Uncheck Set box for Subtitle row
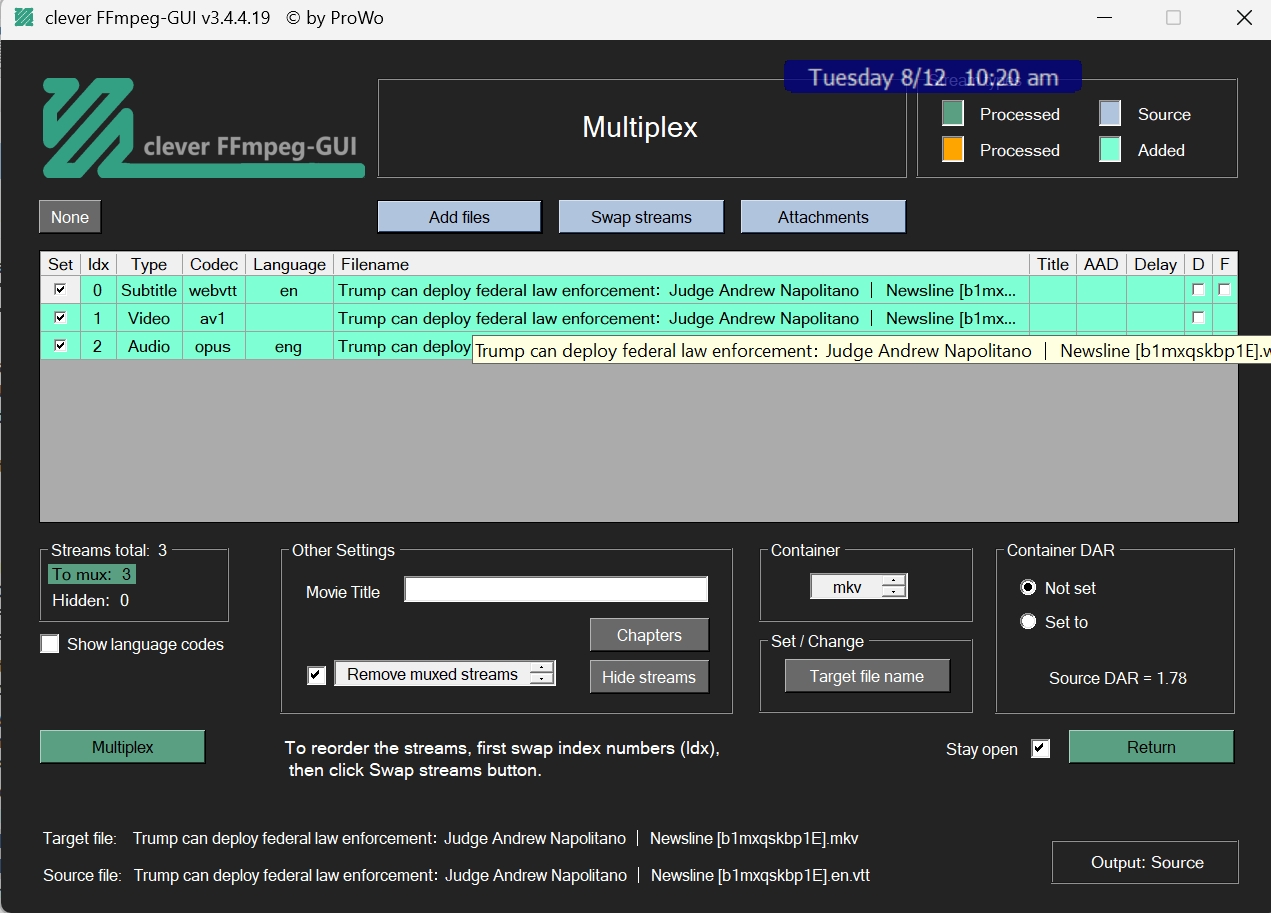Screen dimensions: 1271x913 pyautogui.click(x=60, y=290)
